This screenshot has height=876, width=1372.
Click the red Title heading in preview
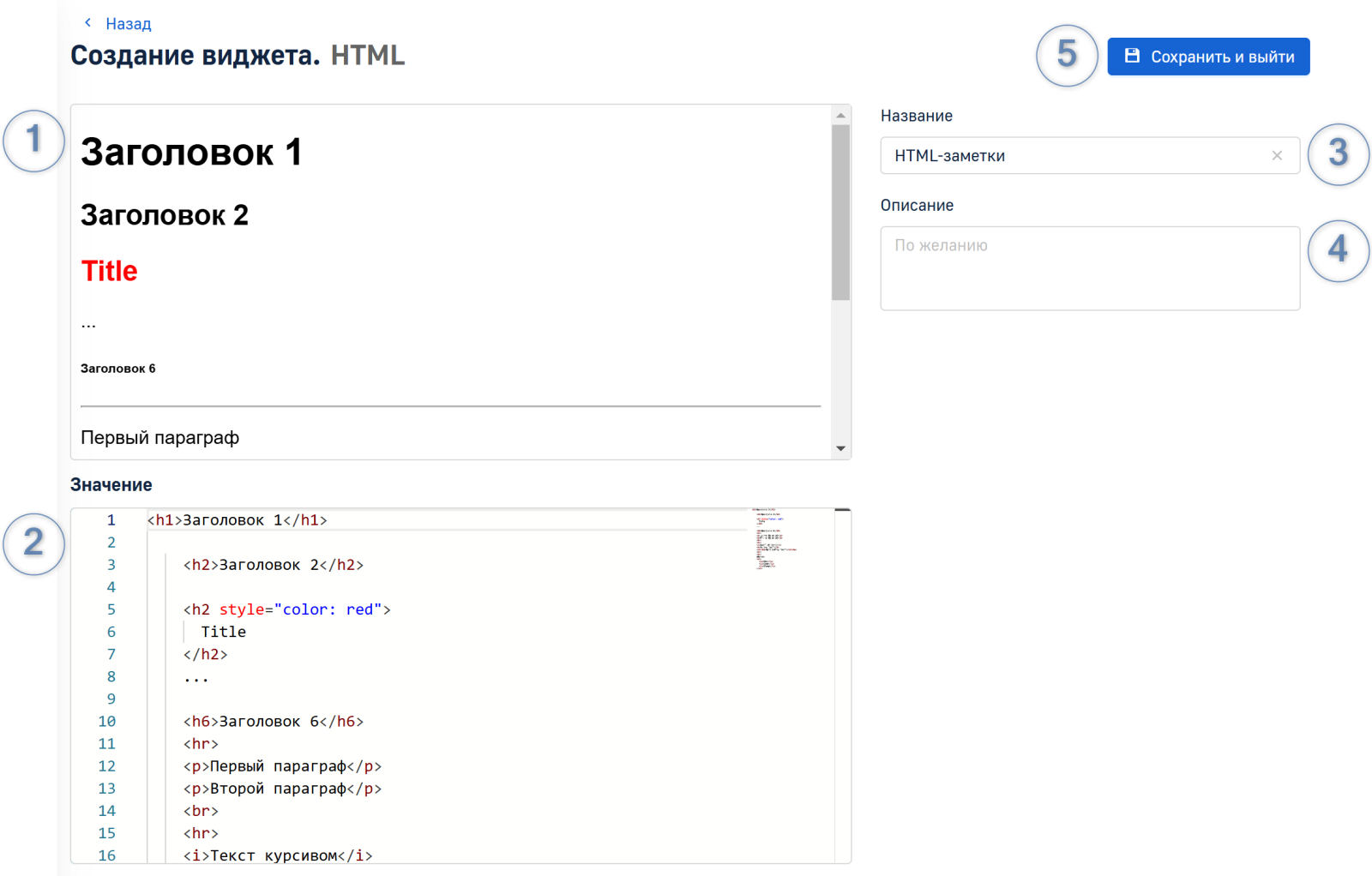[109, 271]
